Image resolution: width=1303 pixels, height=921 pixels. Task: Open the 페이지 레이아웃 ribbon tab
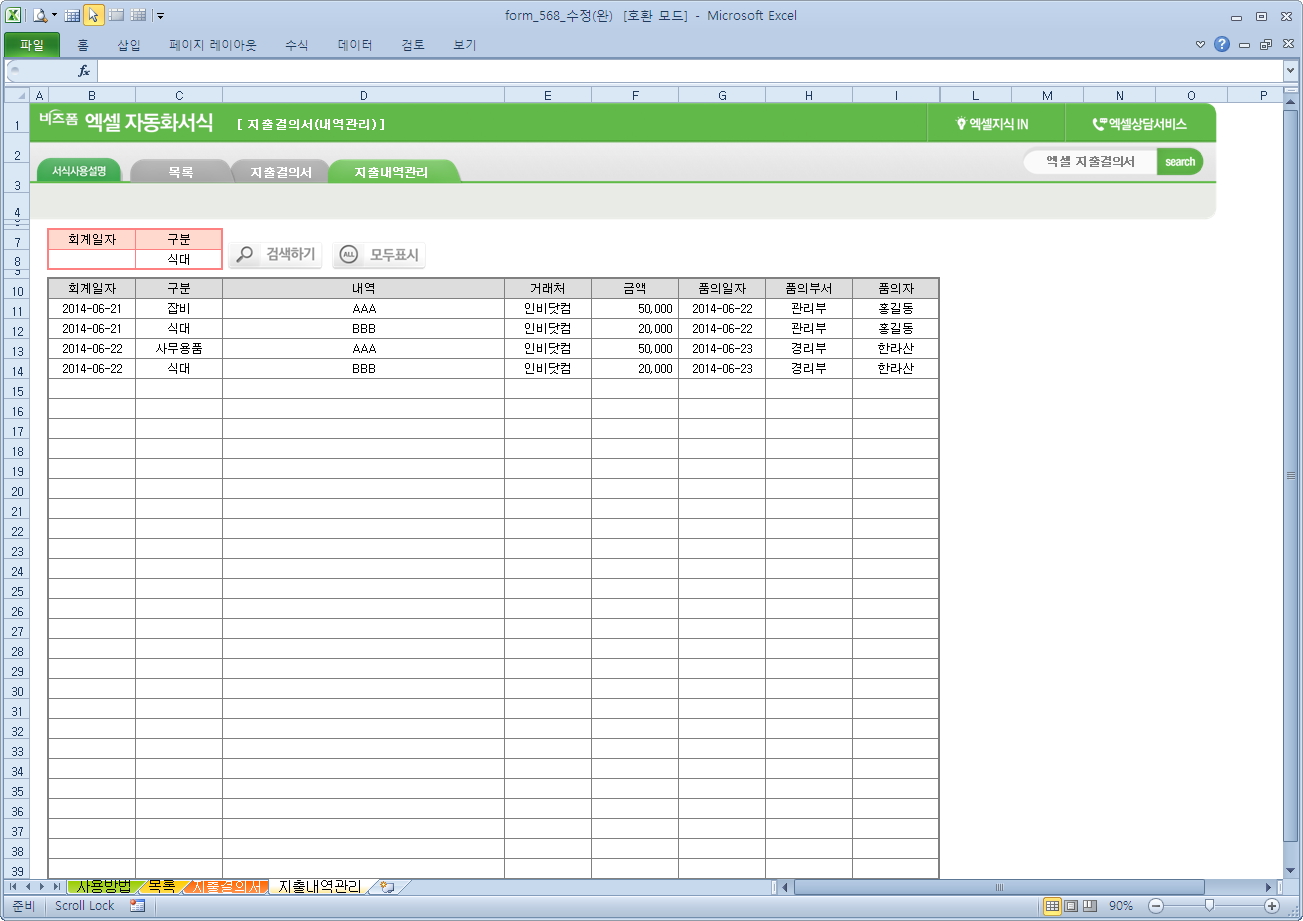[x=213, y=45]
